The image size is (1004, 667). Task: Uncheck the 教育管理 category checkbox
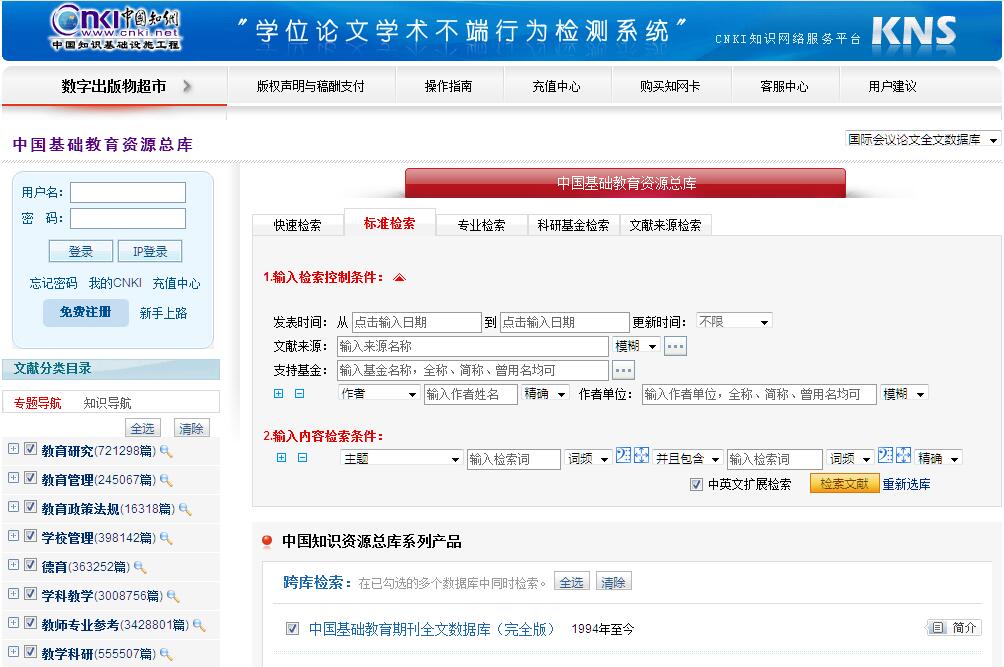pos(30,479)
